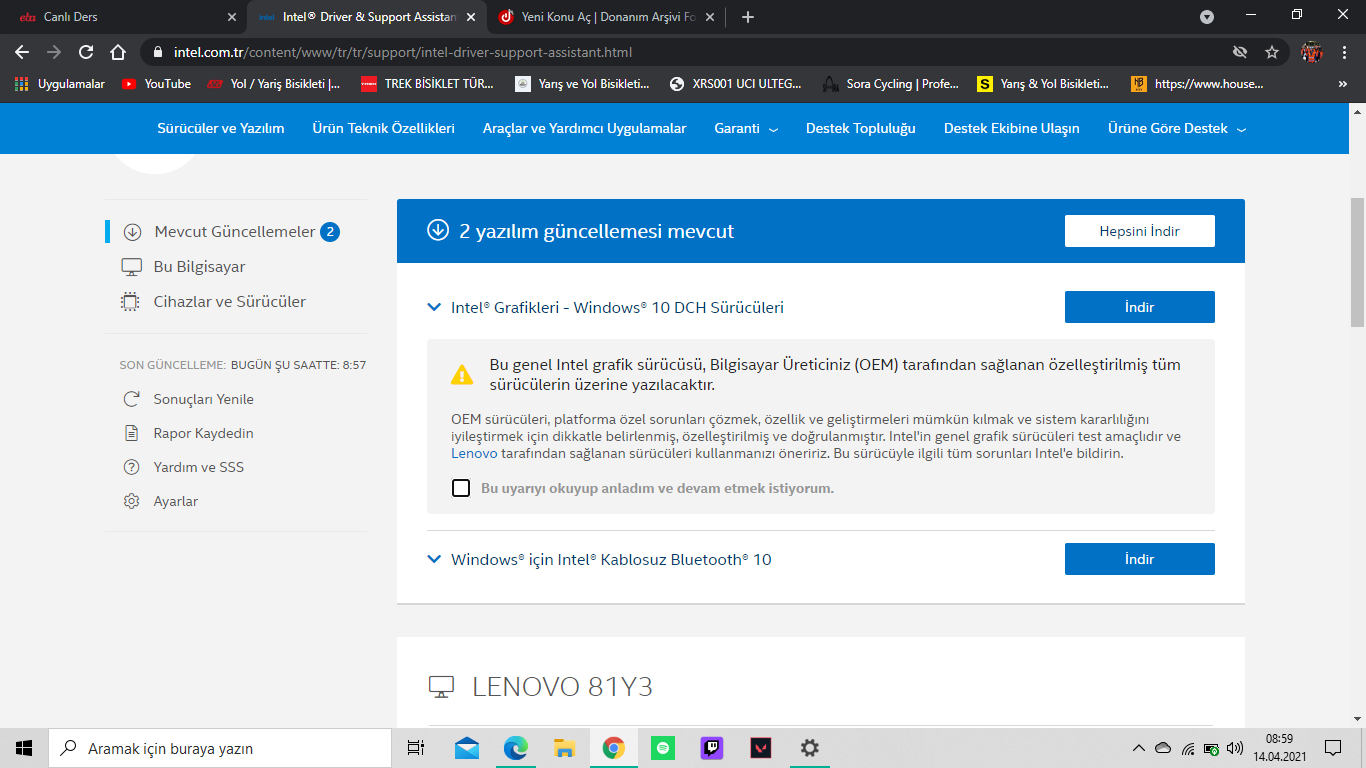Open Araçlar ve Yardımcı Uygulamalar menu item
The width and height of the screenshot is (1366, 768).
(585, 128)
